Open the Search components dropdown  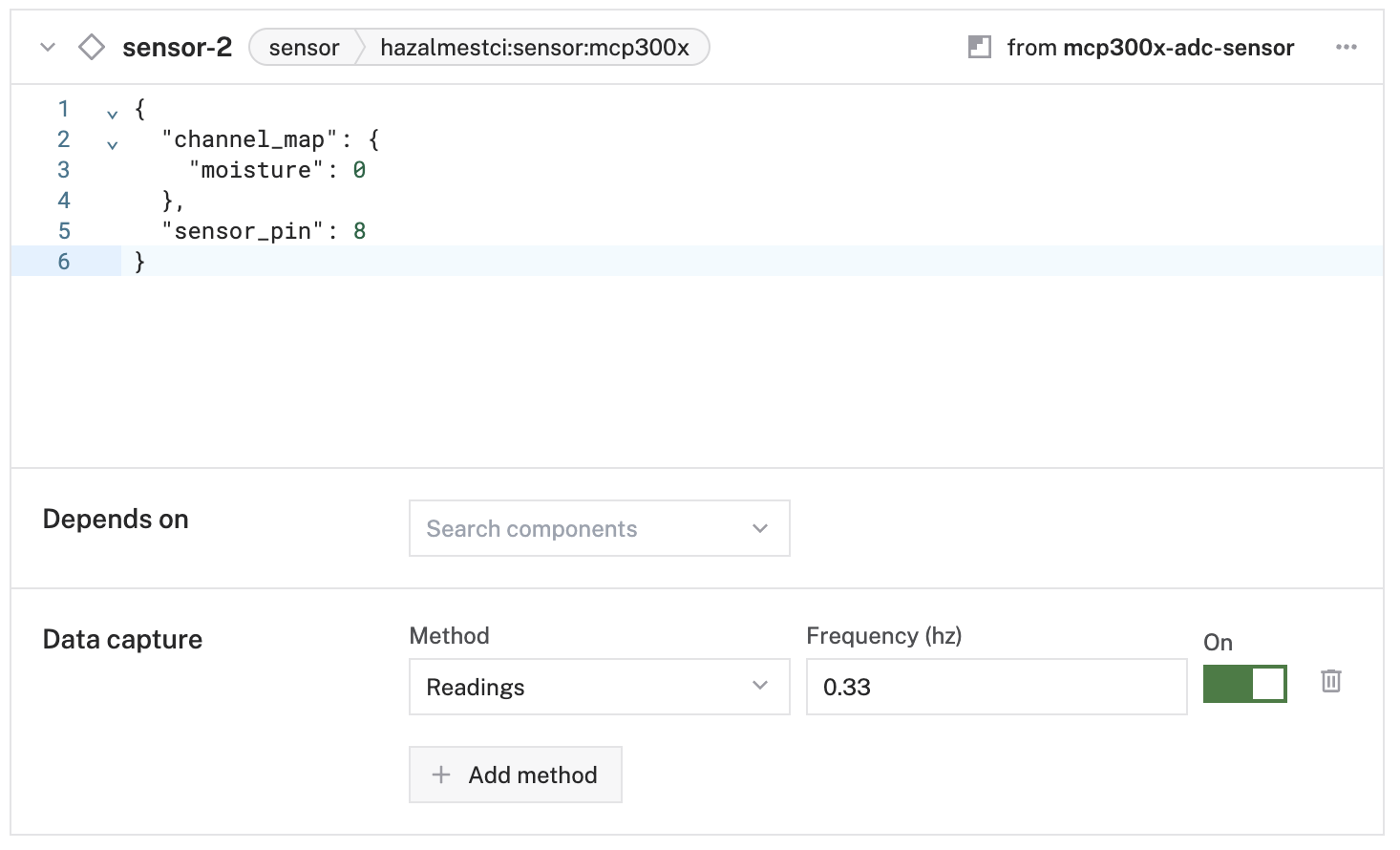(x=599, y=528)
